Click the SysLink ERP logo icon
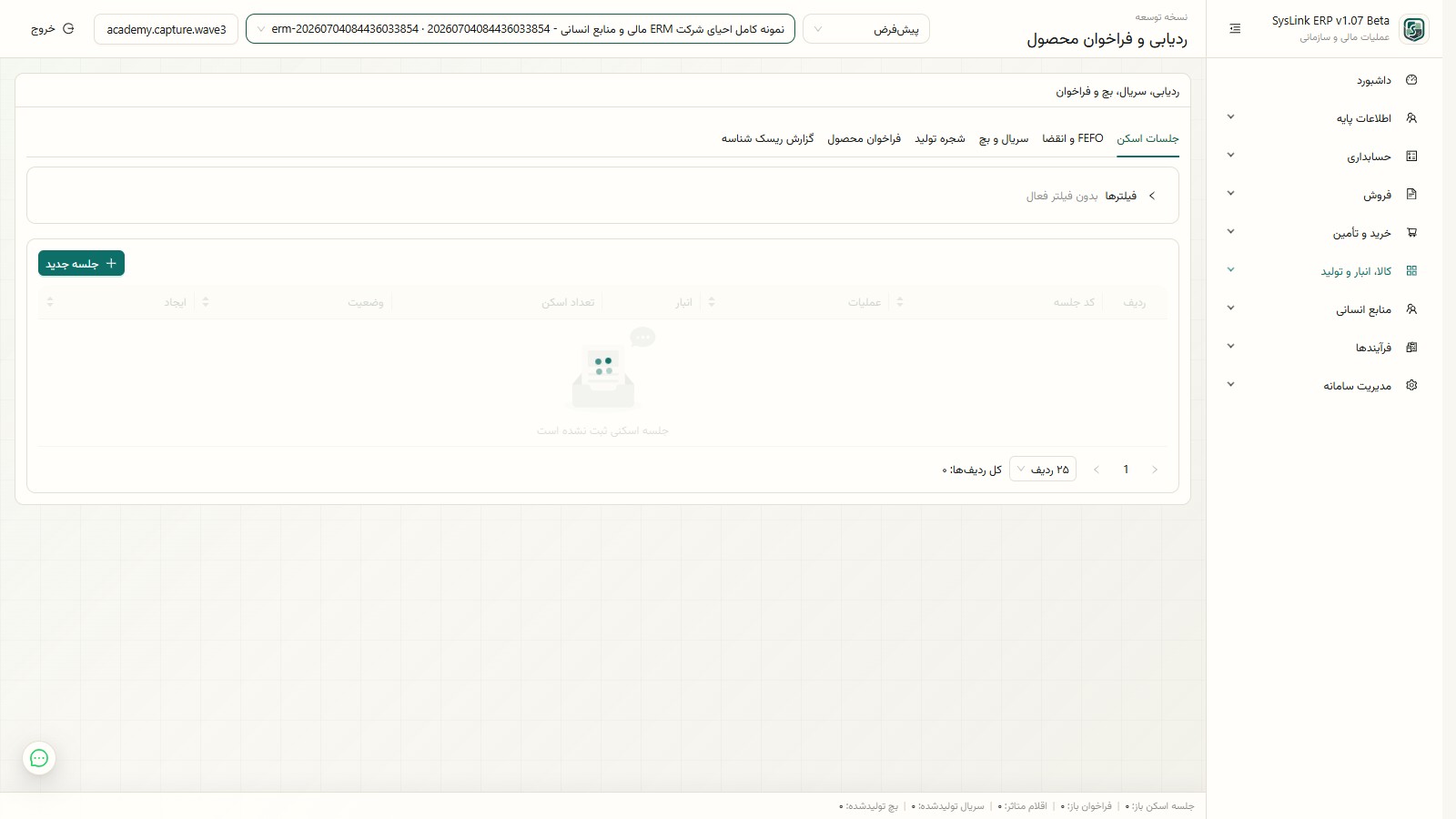This screenshot has height=819, width=1456. pos(1413,29)
